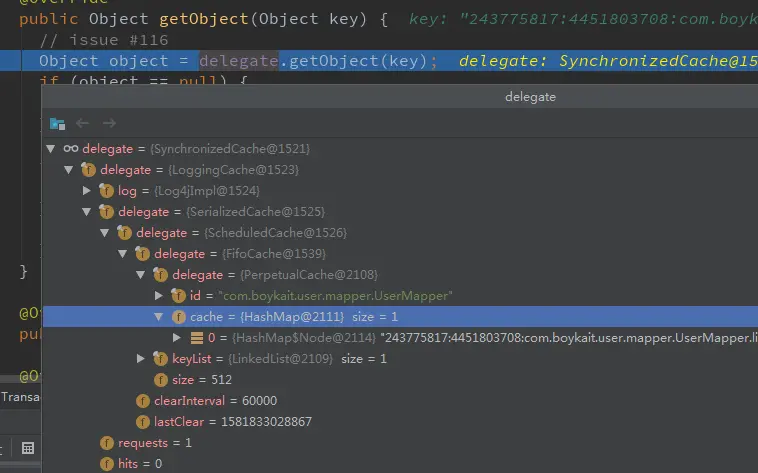Viewport: 758px width, 473px height.
Task: Click the back arrow in delegate popup
Action: click(x=83, y=123)
